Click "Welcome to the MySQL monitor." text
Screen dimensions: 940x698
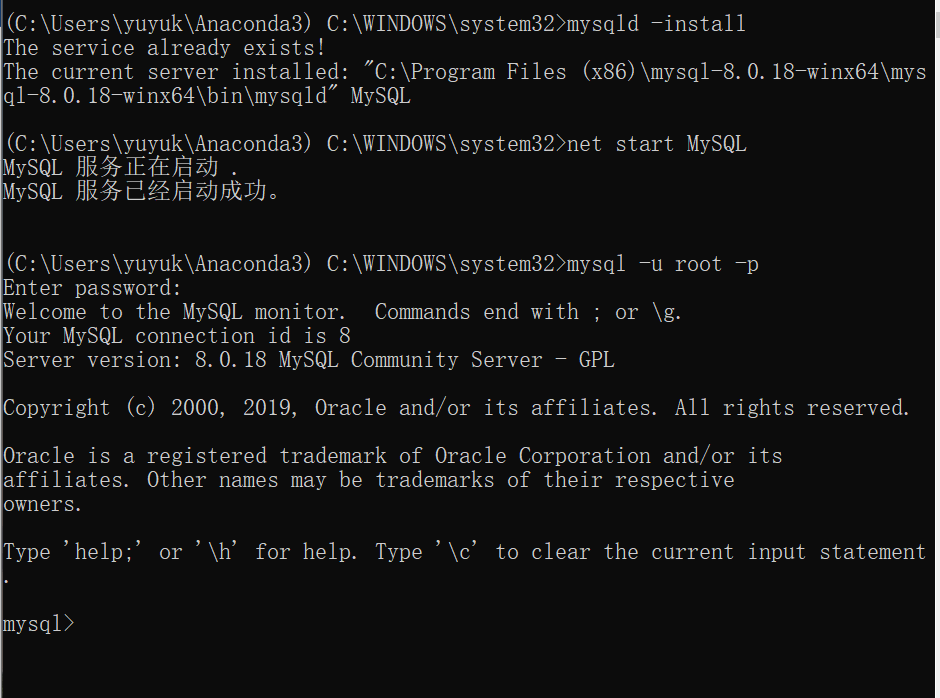pos(174,312)
